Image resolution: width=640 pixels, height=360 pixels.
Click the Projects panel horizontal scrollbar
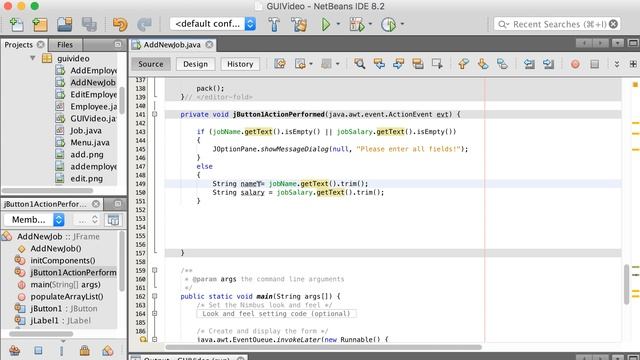click(x=47, y=191)
